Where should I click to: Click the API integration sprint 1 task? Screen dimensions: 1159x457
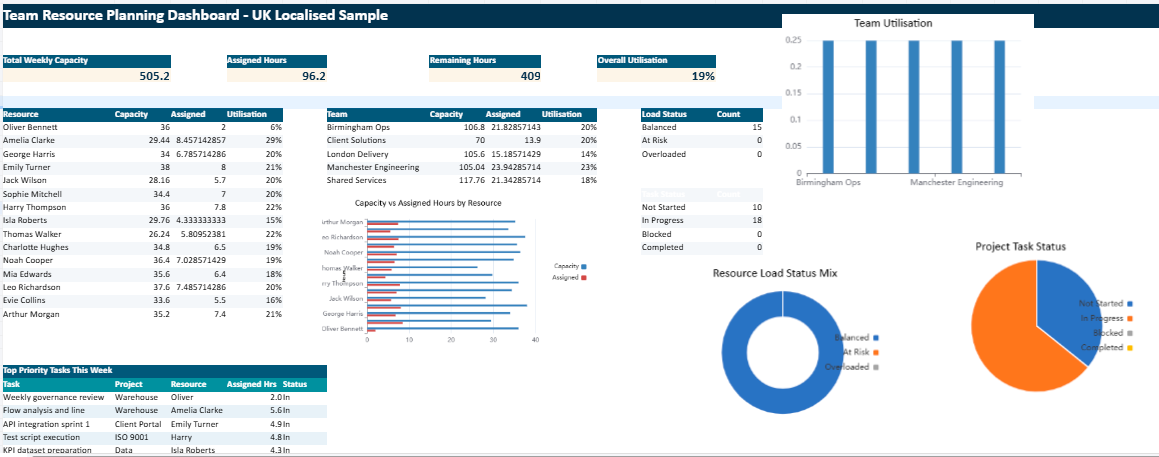(x=46, y=424)
